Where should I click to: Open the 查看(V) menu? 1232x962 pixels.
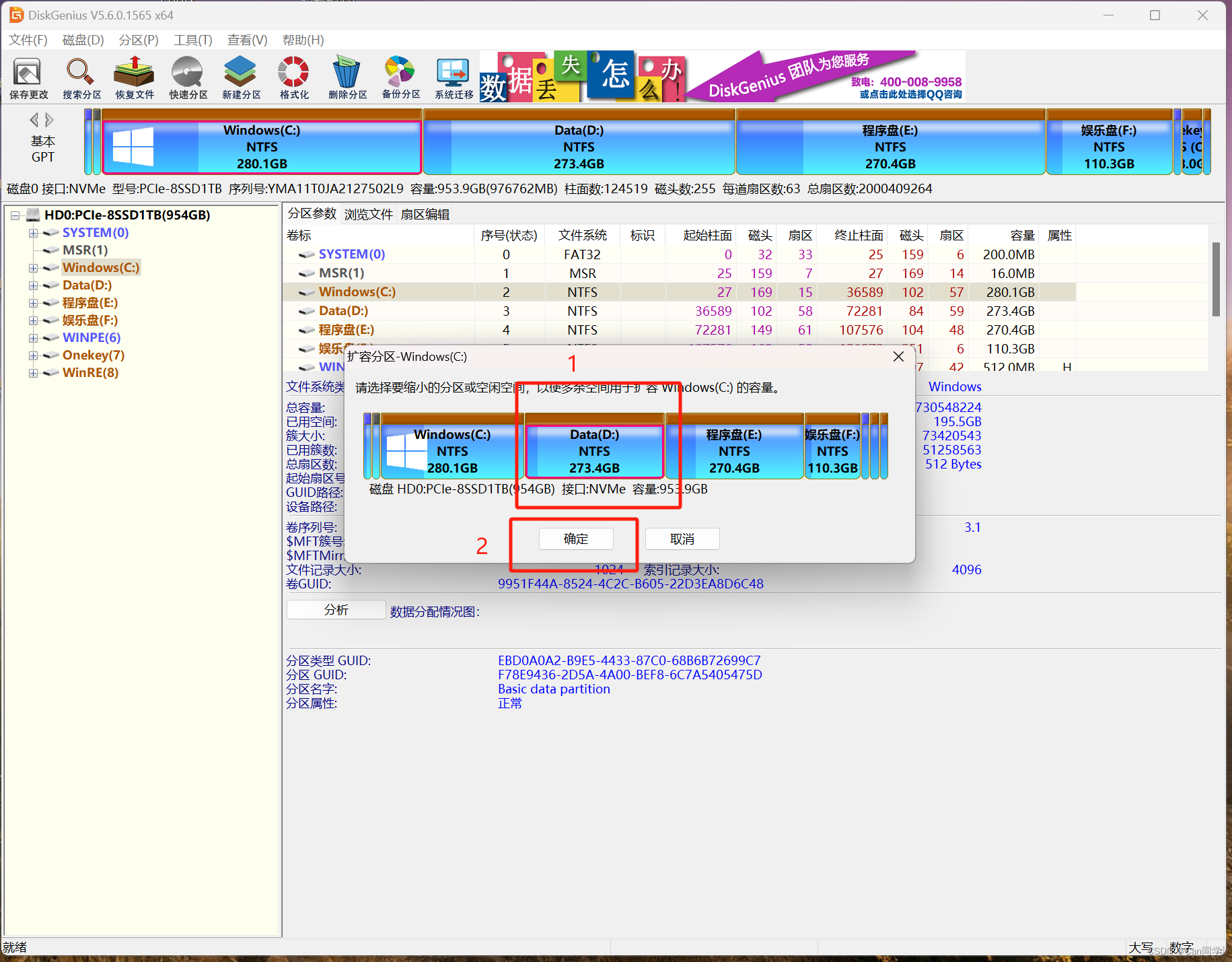click(247, 40)
